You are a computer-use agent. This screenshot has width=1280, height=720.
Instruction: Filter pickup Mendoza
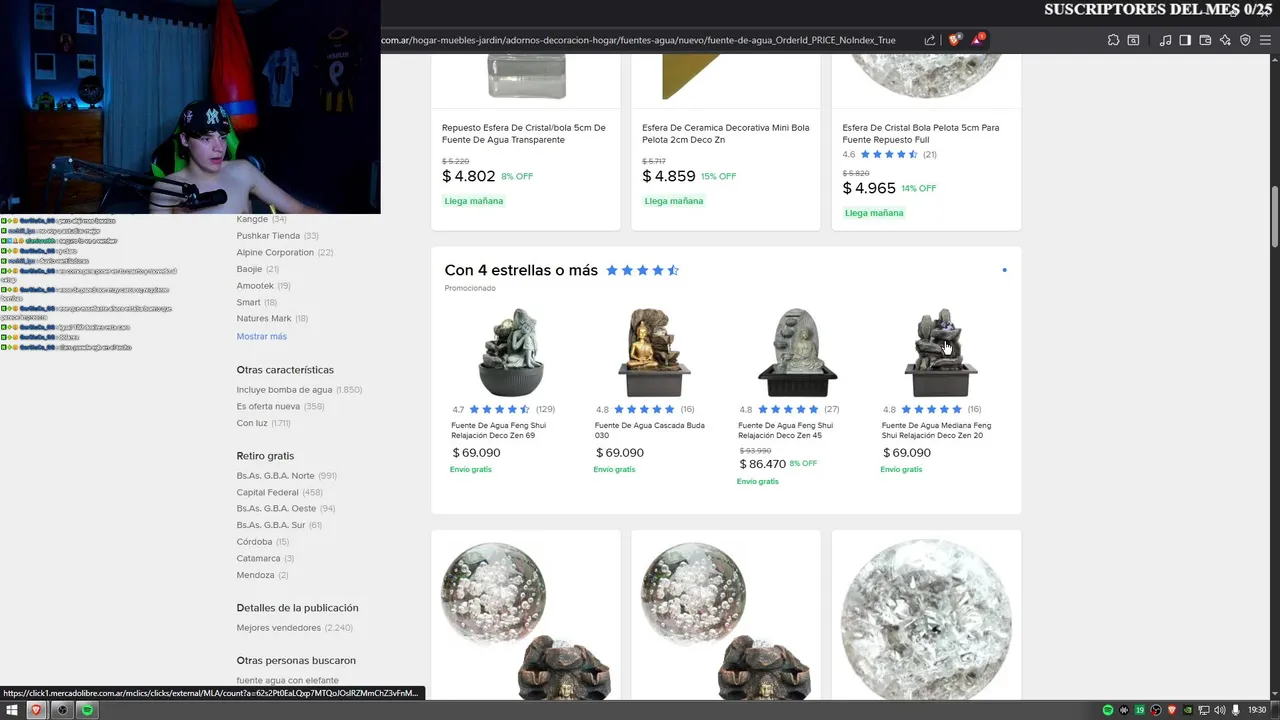(262, 575)
